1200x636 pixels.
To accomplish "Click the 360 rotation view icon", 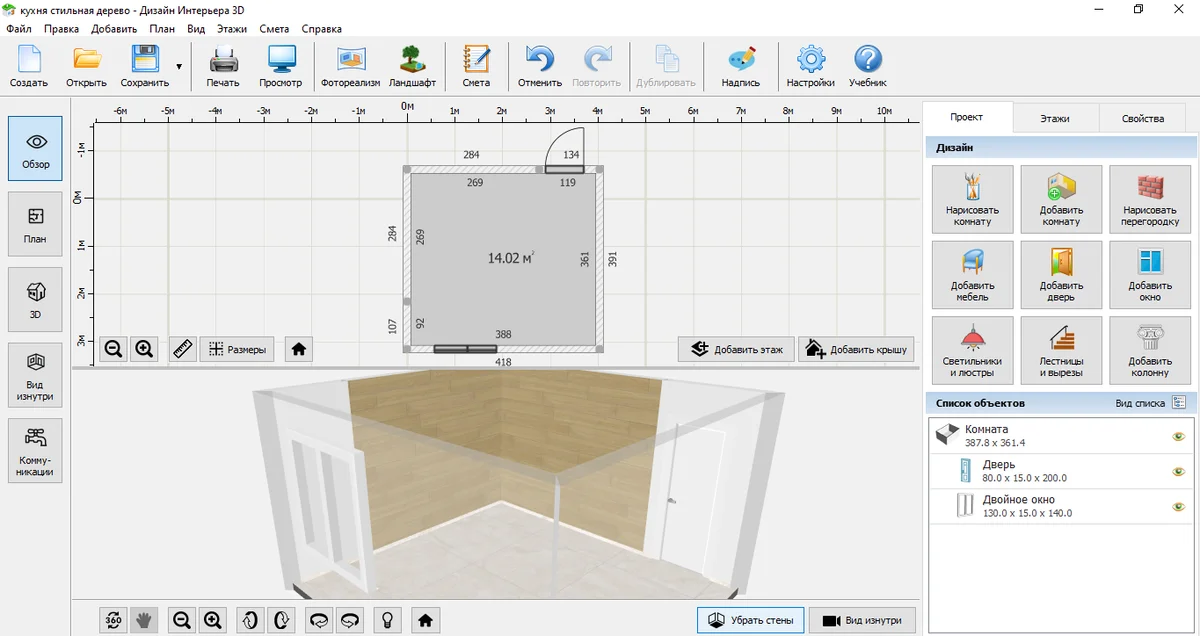I will pos(113,620).
